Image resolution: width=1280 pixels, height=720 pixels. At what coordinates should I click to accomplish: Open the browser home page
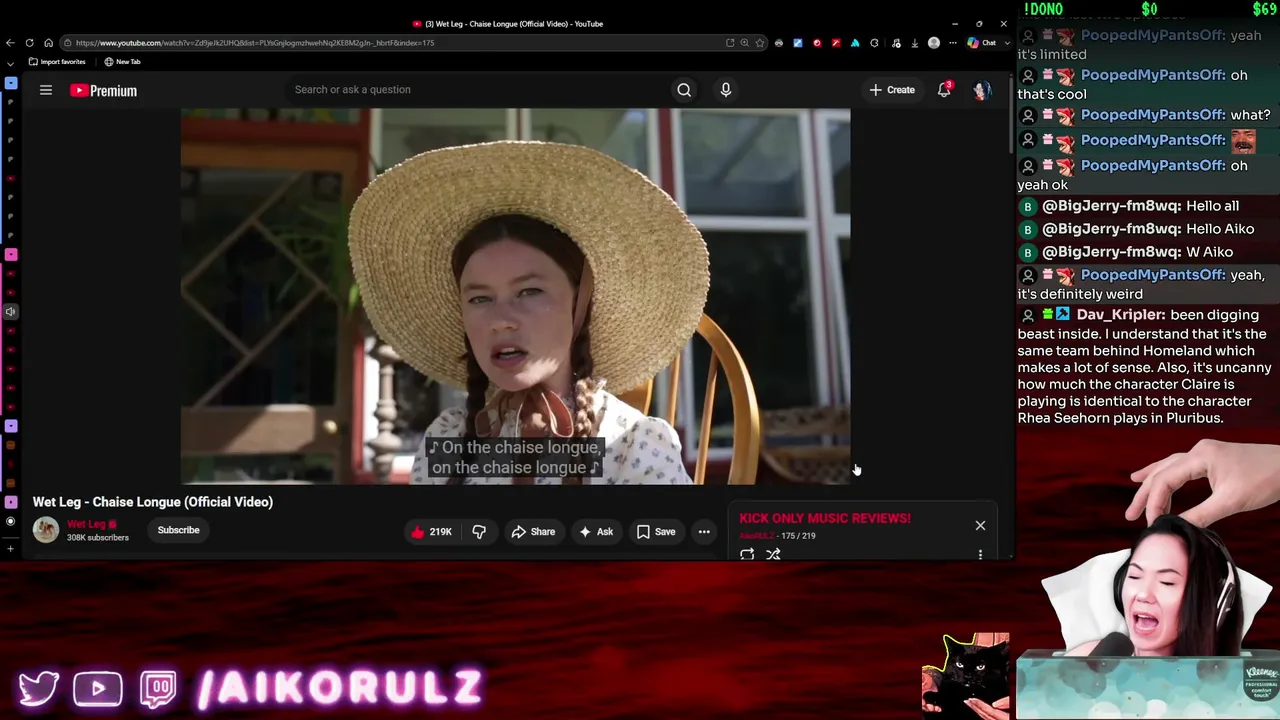coord(48,43)
